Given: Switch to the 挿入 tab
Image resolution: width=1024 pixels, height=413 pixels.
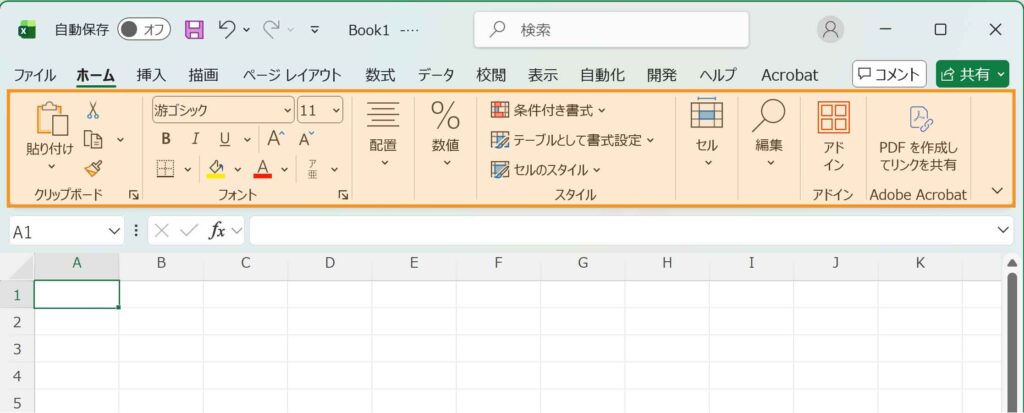Looking at the screenshot, I should point(151,75).
